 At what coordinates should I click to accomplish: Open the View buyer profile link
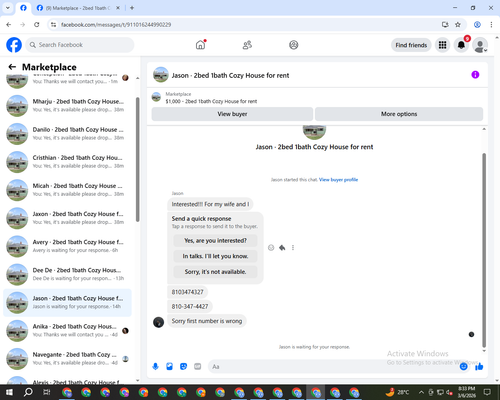point(338,180)
